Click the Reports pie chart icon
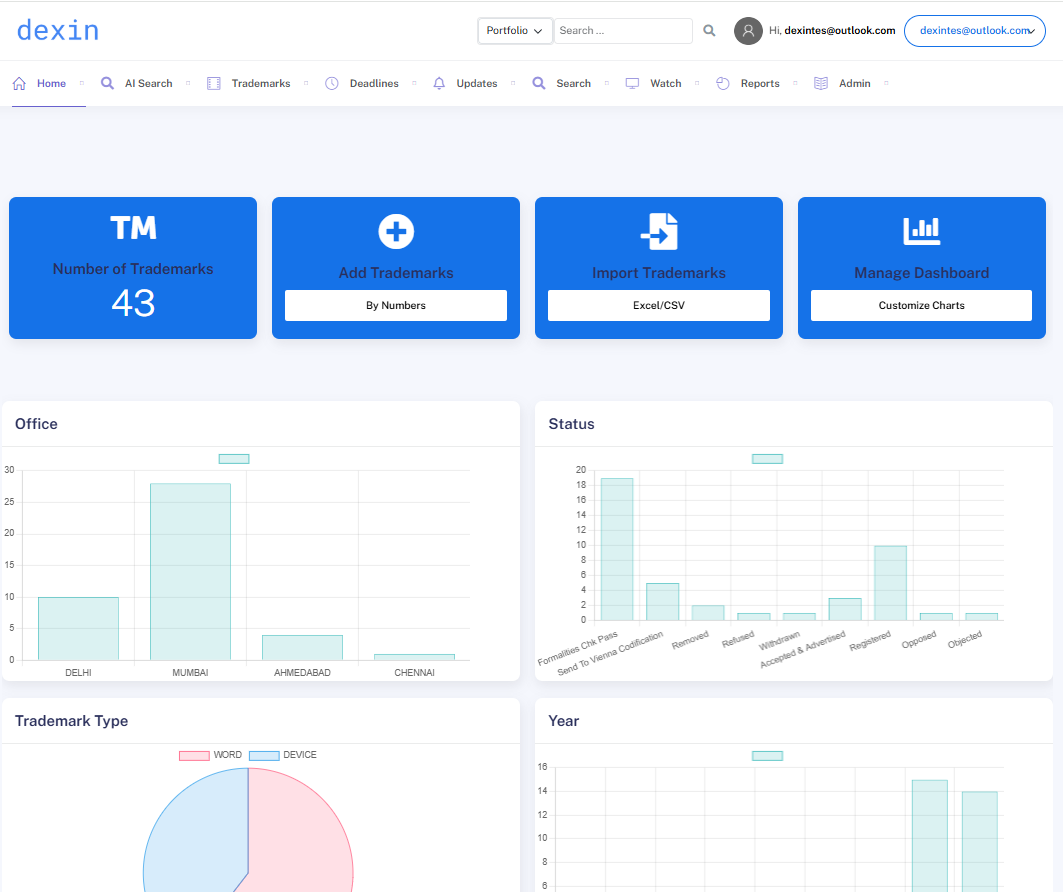Viewport: 1063px width, 892px height. tap(723, 83)
